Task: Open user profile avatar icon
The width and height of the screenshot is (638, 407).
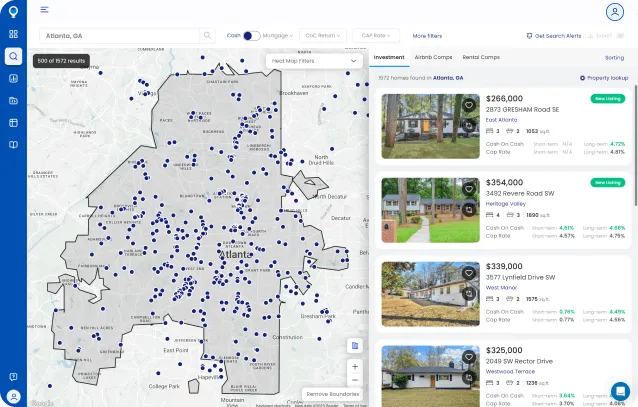Action: [614, 11]
